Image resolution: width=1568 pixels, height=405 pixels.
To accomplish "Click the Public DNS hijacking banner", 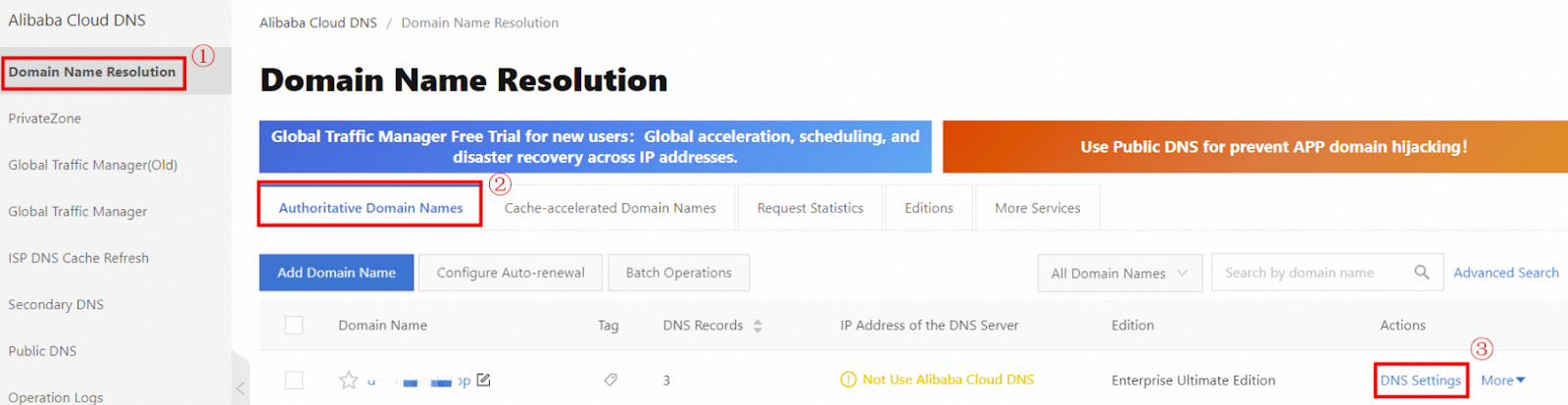I will coord(1255,146).
